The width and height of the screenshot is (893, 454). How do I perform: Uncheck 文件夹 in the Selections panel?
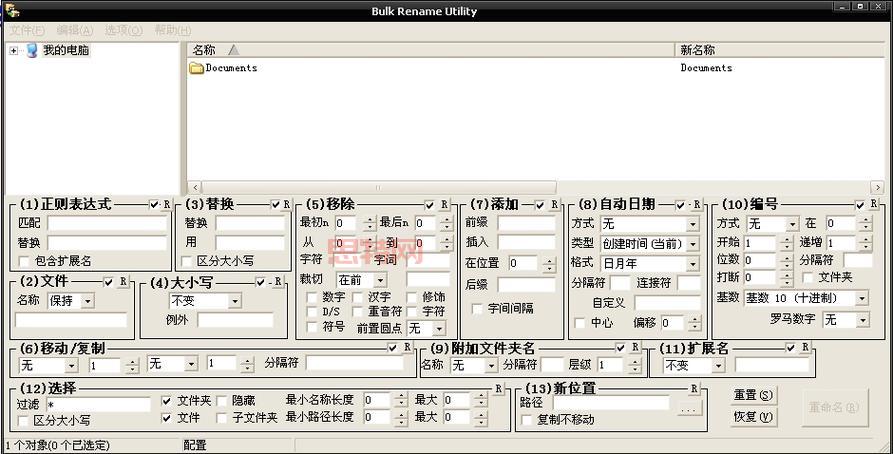[166, 401]
